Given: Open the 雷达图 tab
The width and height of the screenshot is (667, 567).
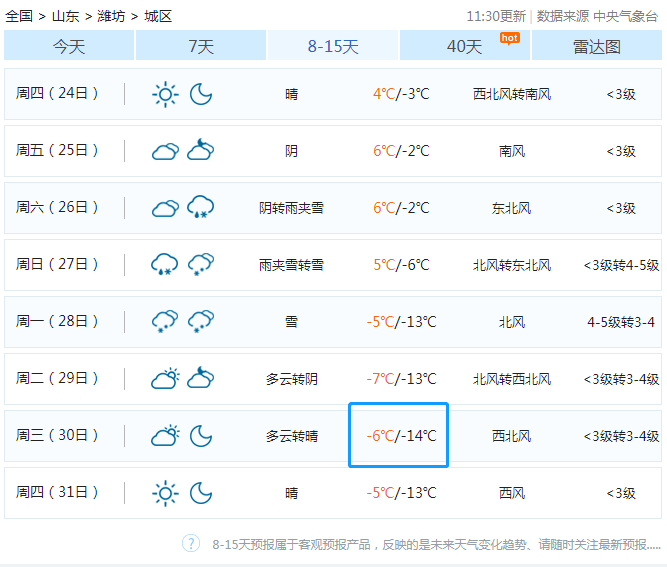Looking at the screenshot, I should 597,46.
